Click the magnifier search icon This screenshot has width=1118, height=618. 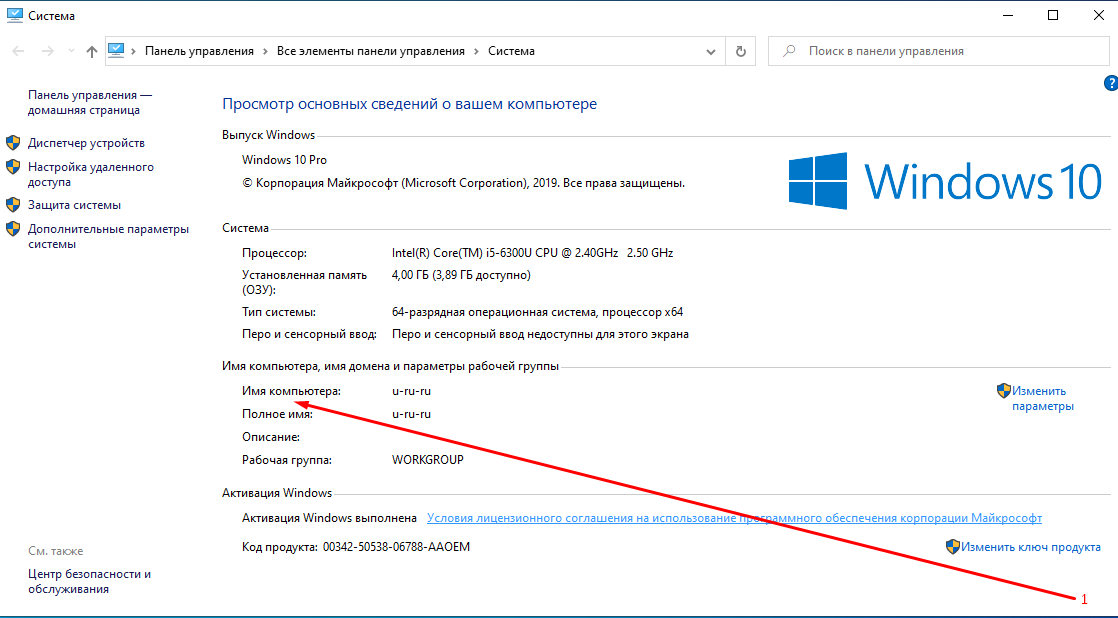(789, 51)
